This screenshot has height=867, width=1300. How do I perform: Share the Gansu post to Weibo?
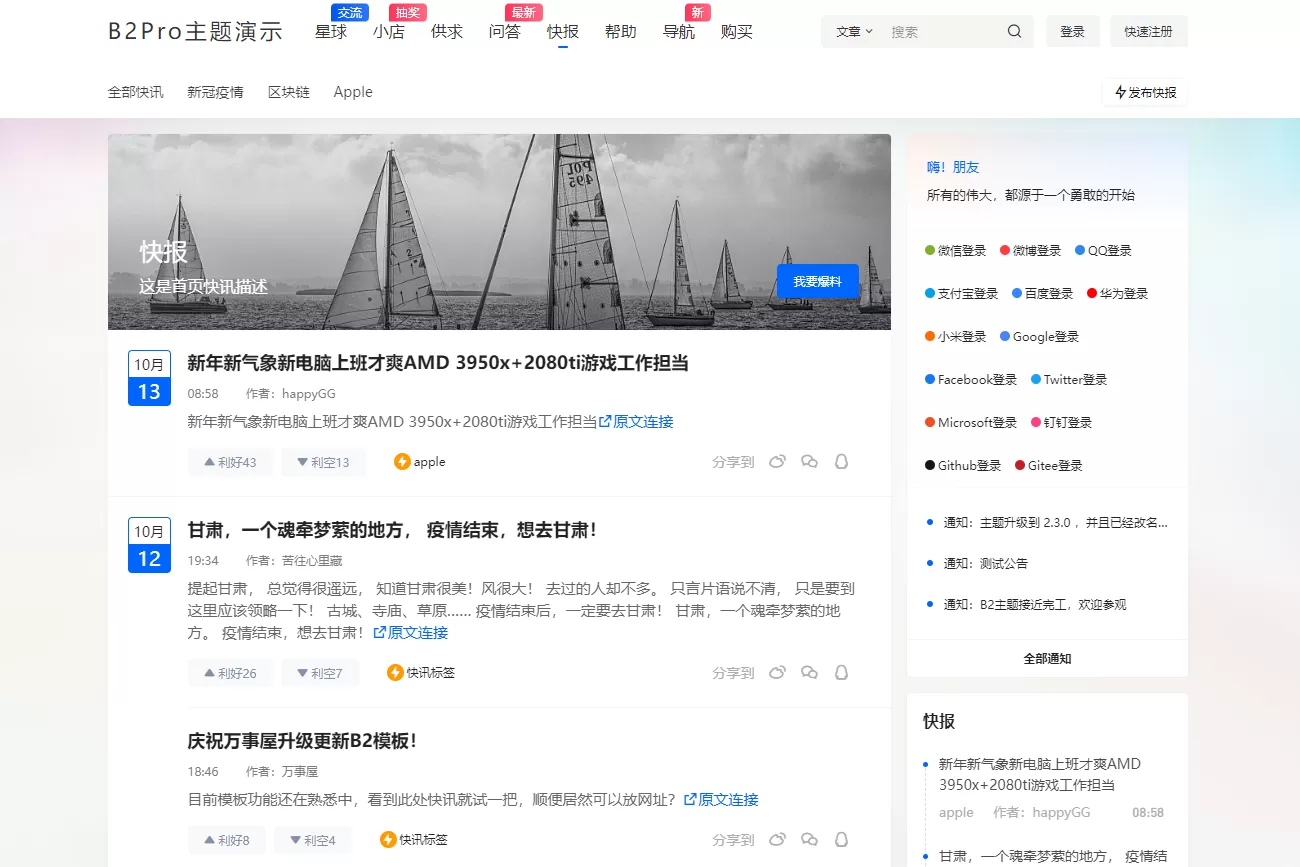[777, 673]
